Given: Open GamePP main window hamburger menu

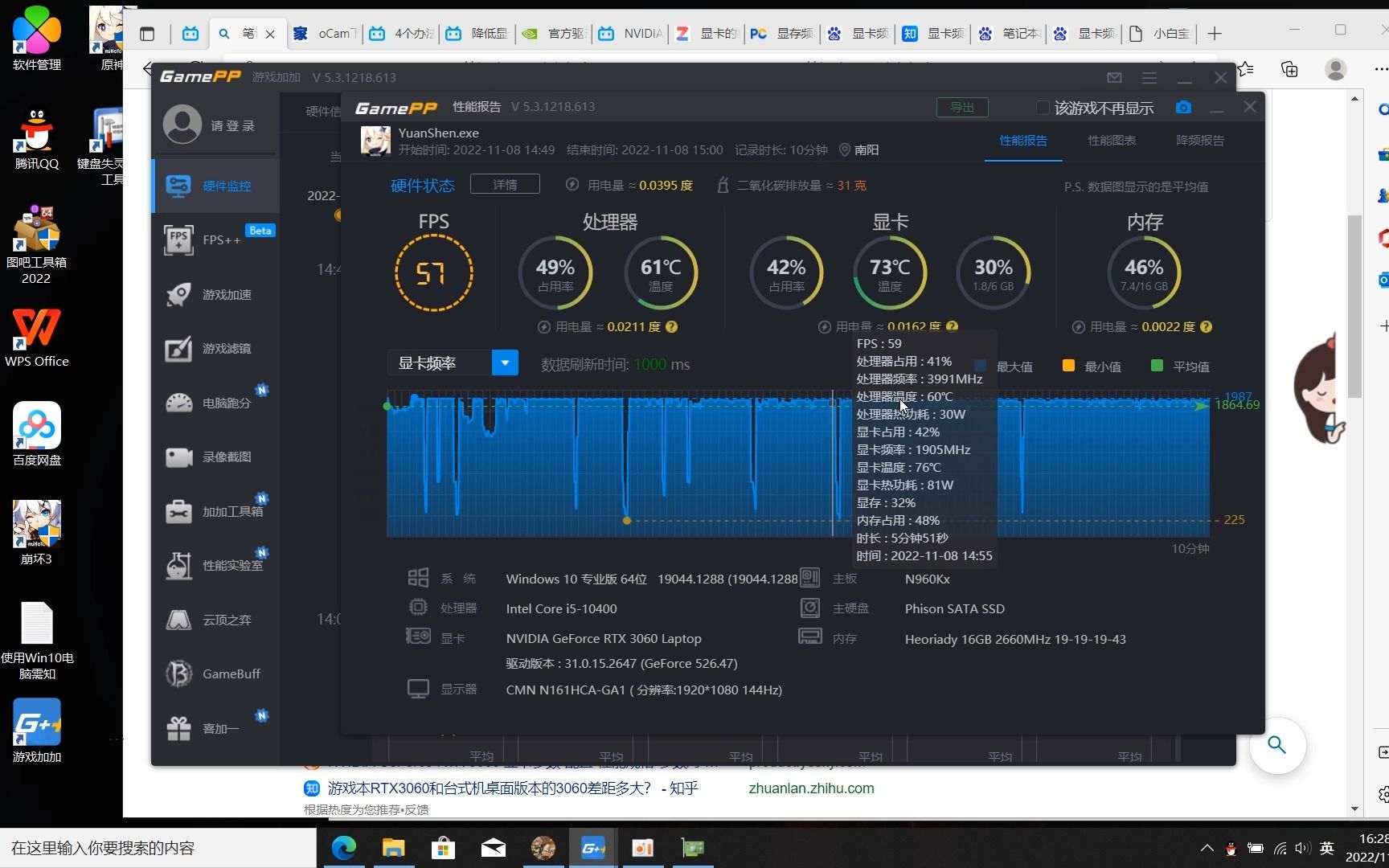Looking at the screenshot, I should (1149, 78).
